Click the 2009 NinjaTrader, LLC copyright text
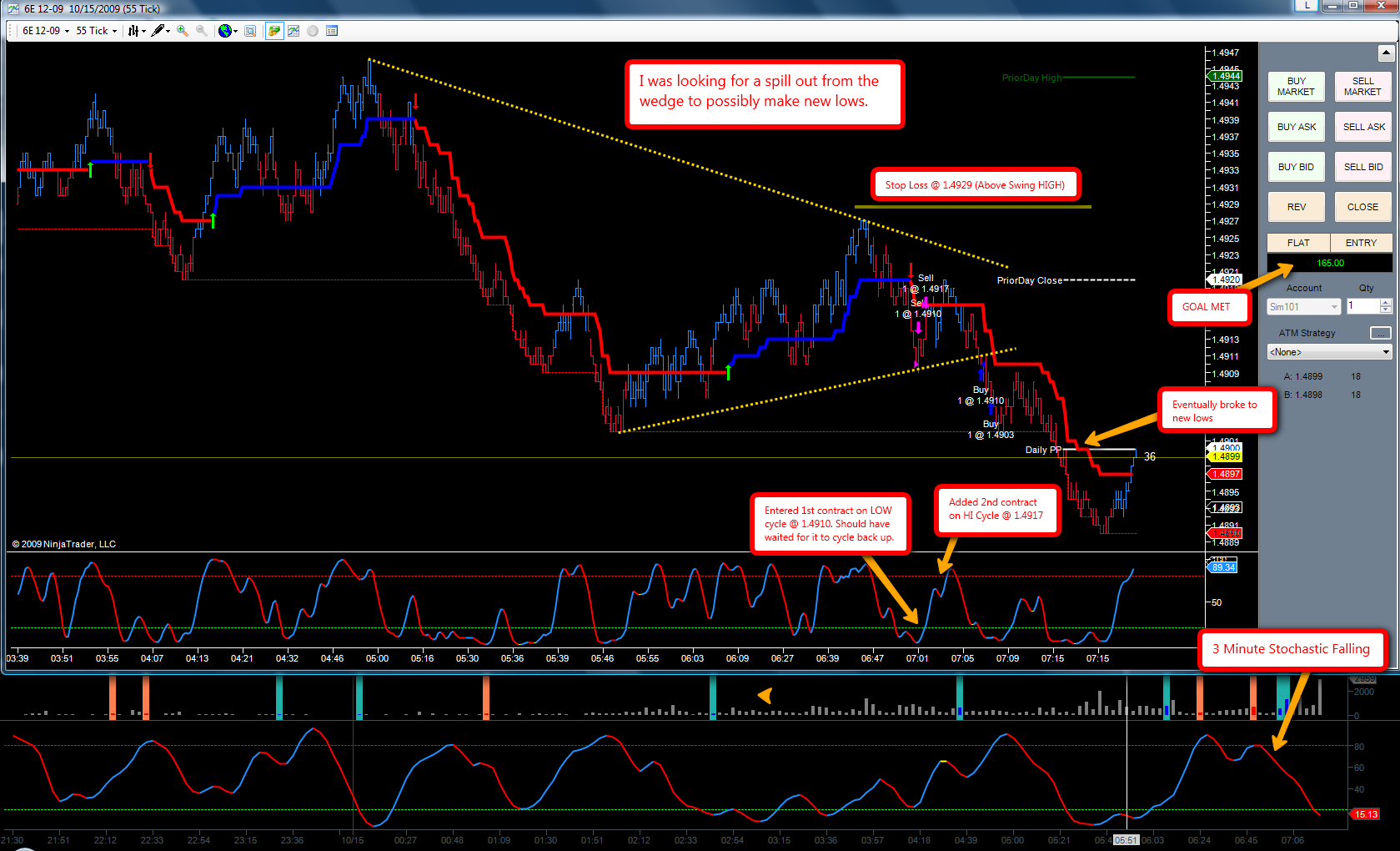This screenshot has width=1400, height=851. (x=64, y=544)
